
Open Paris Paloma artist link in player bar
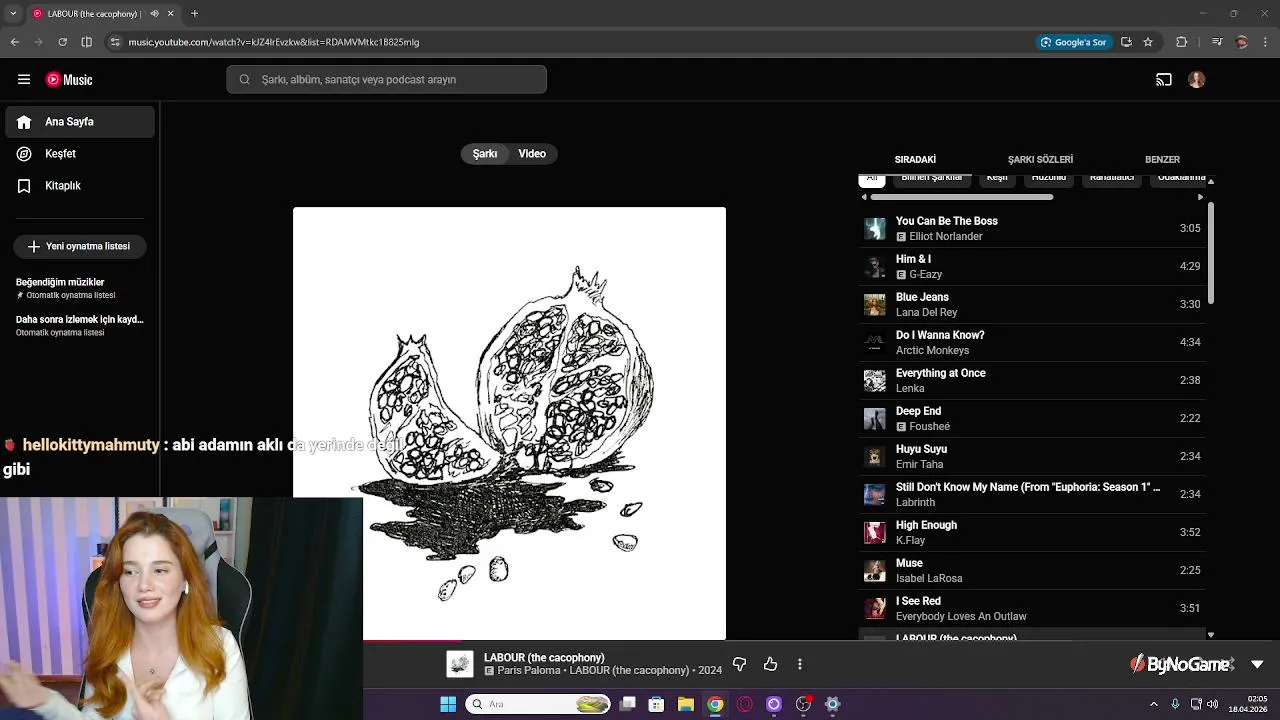click(x=529, y=671)
